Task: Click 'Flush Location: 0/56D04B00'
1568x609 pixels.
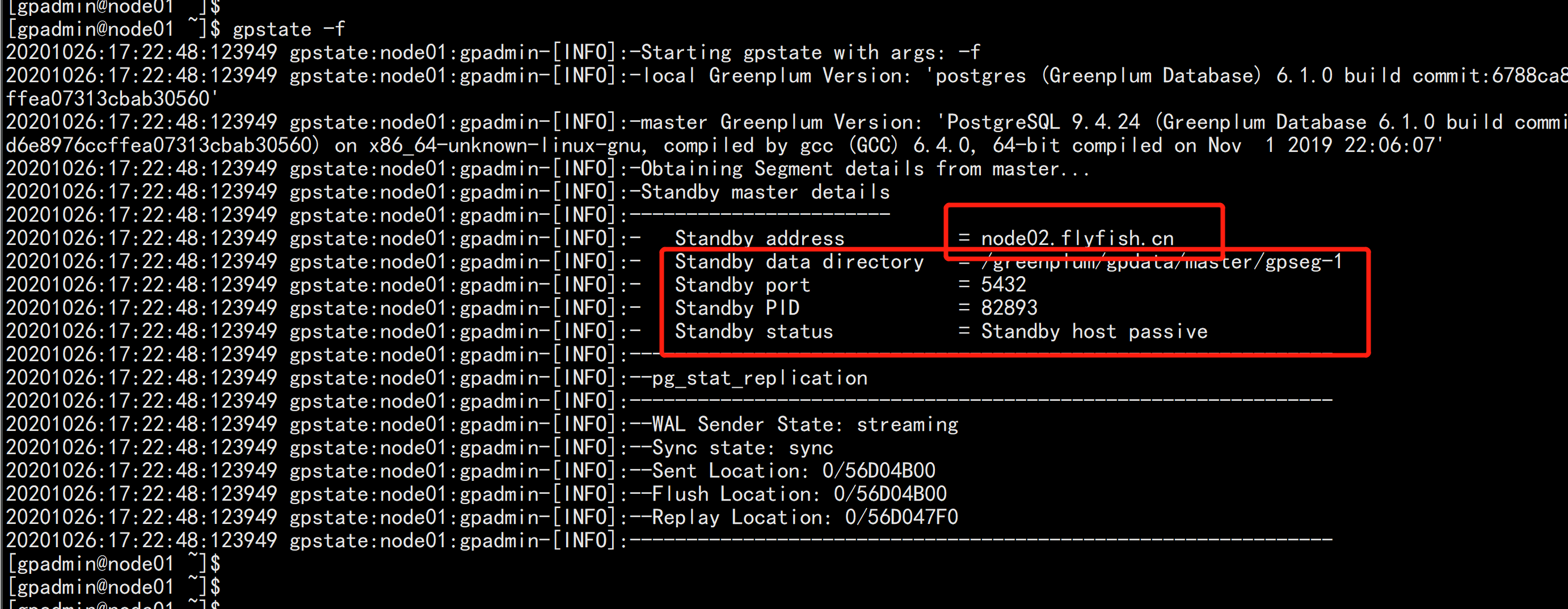Action: (x=799, y=494)
